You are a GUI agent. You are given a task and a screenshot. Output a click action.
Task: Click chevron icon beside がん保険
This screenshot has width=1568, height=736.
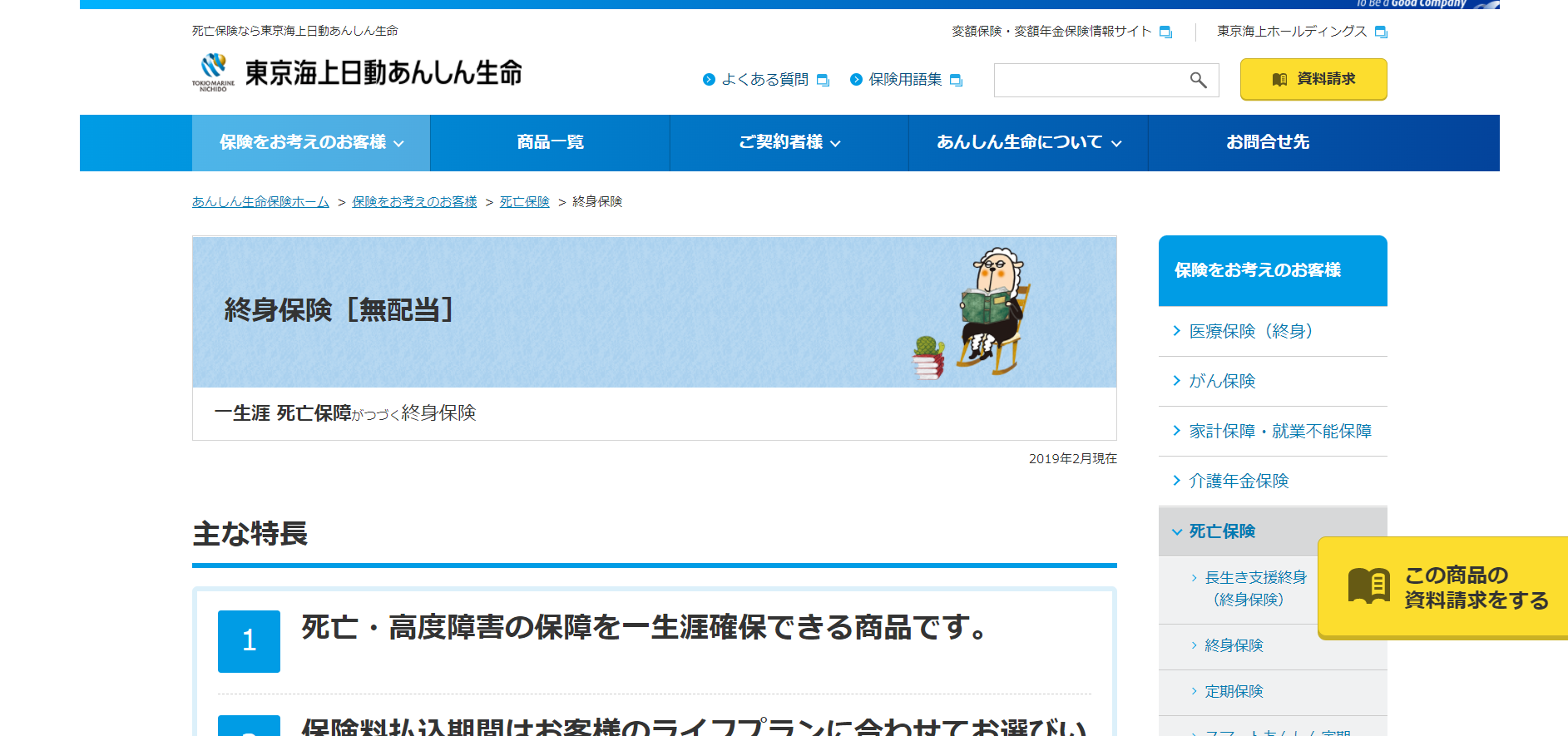pyautogui.click(x=1176, y=381)
